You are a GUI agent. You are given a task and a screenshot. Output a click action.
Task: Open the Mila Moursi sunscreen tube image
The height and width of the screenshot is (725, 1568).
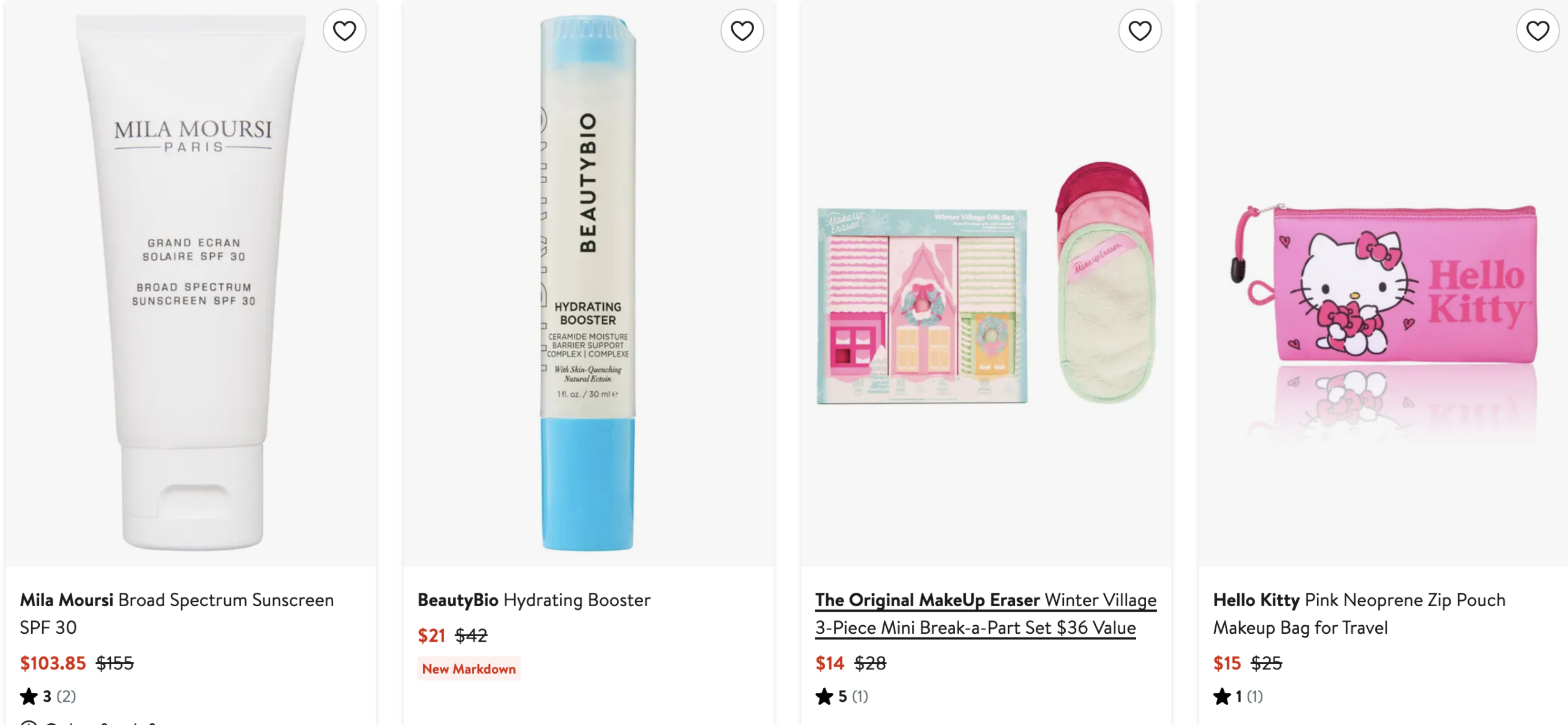coord(191,282)
